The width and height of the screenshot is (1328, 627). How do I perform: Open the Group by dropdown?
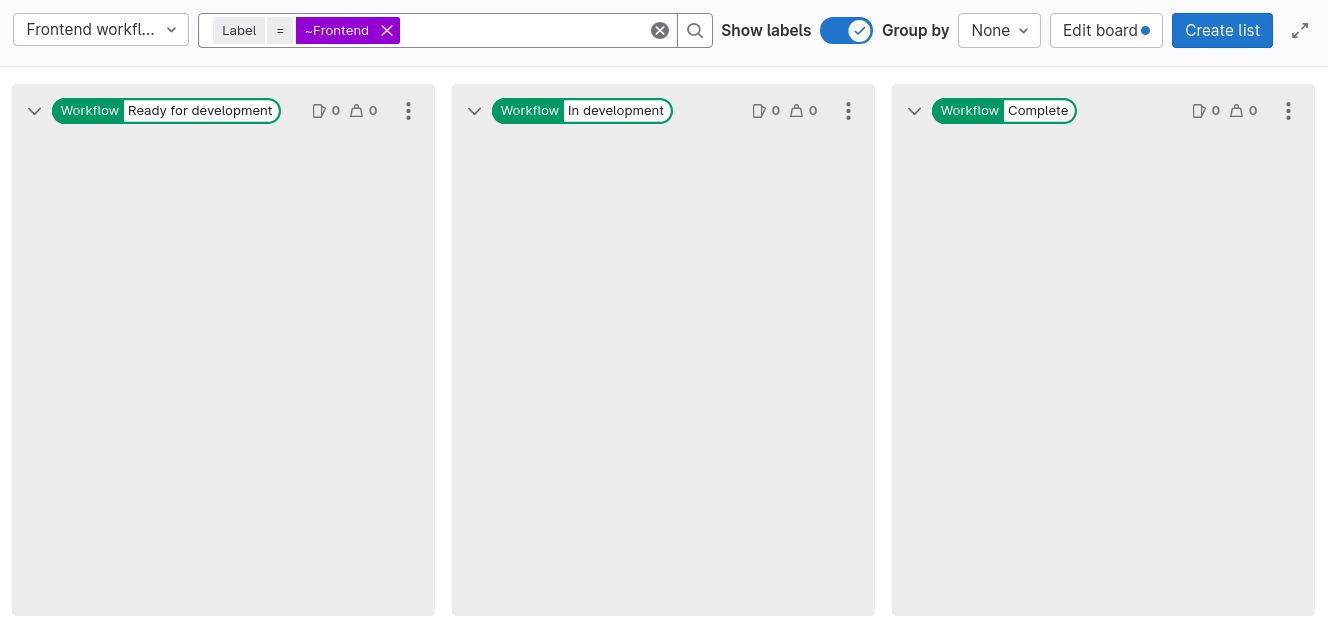[998, 30]
